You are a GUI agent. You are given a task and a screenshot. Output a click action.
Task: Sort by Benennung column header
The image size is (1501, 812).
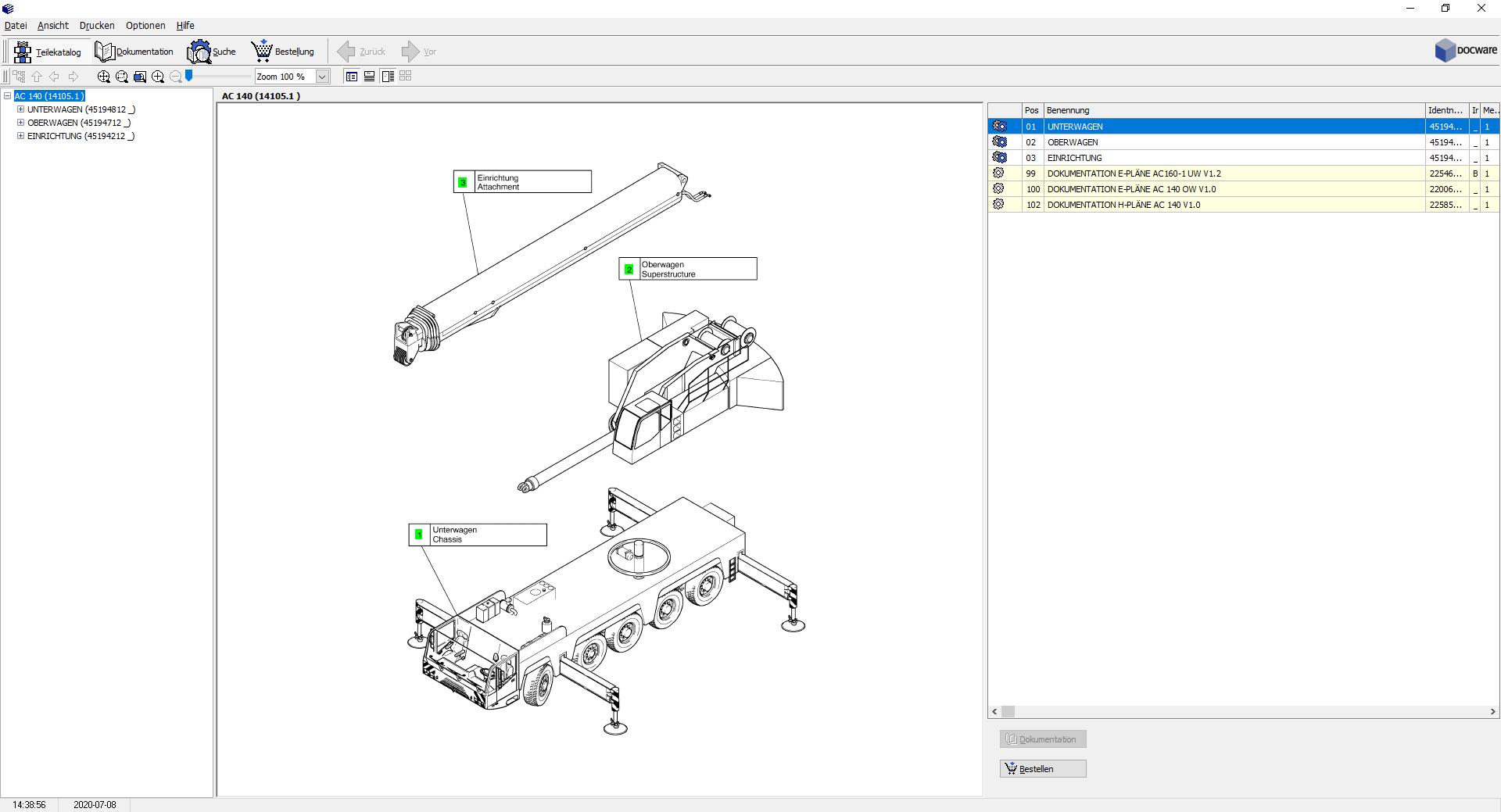pos(1234,110)
